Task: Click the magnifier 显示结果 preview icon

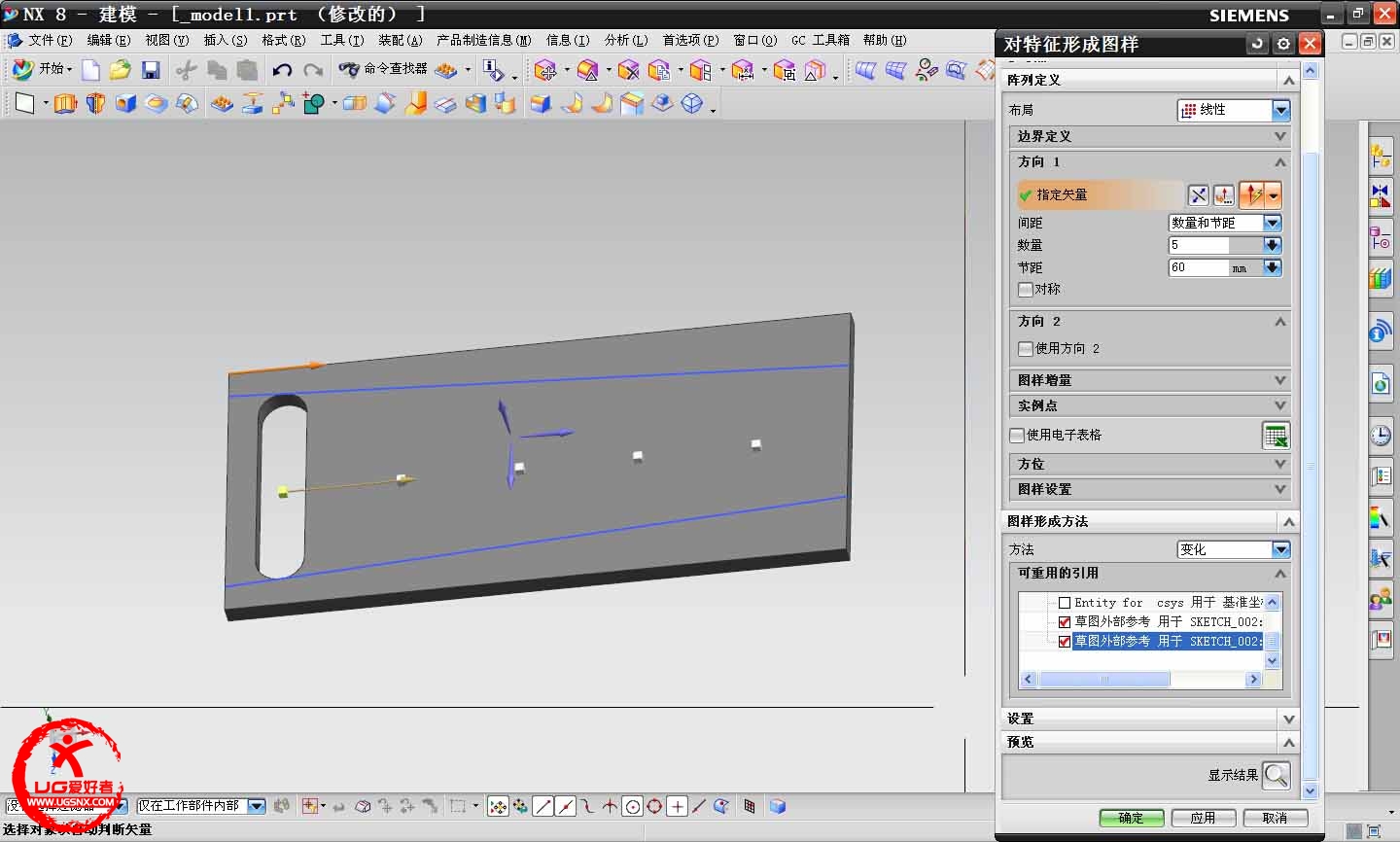Action: (x=1276, y=775)
